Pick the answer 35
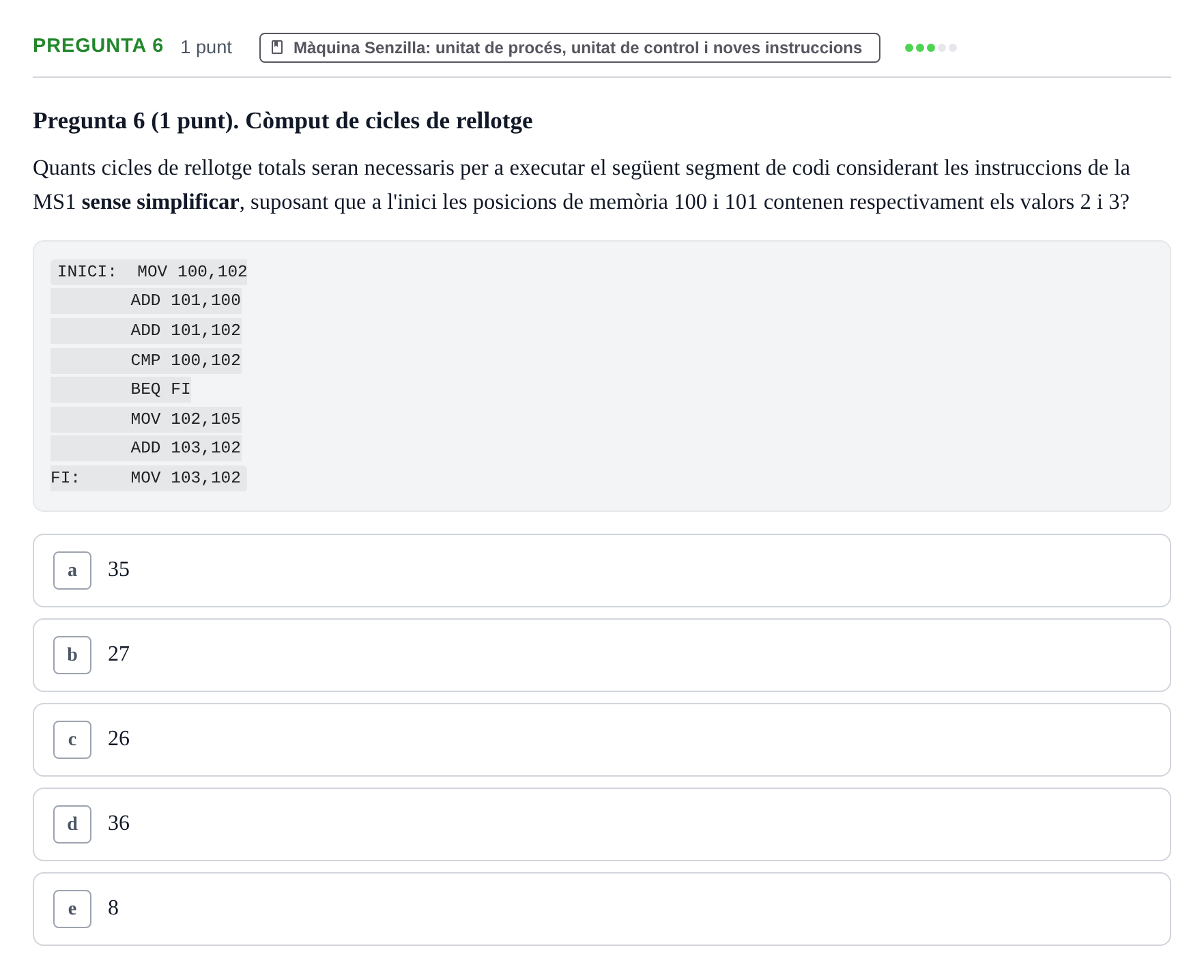1204x980 pixels. (x=601, y=571)
